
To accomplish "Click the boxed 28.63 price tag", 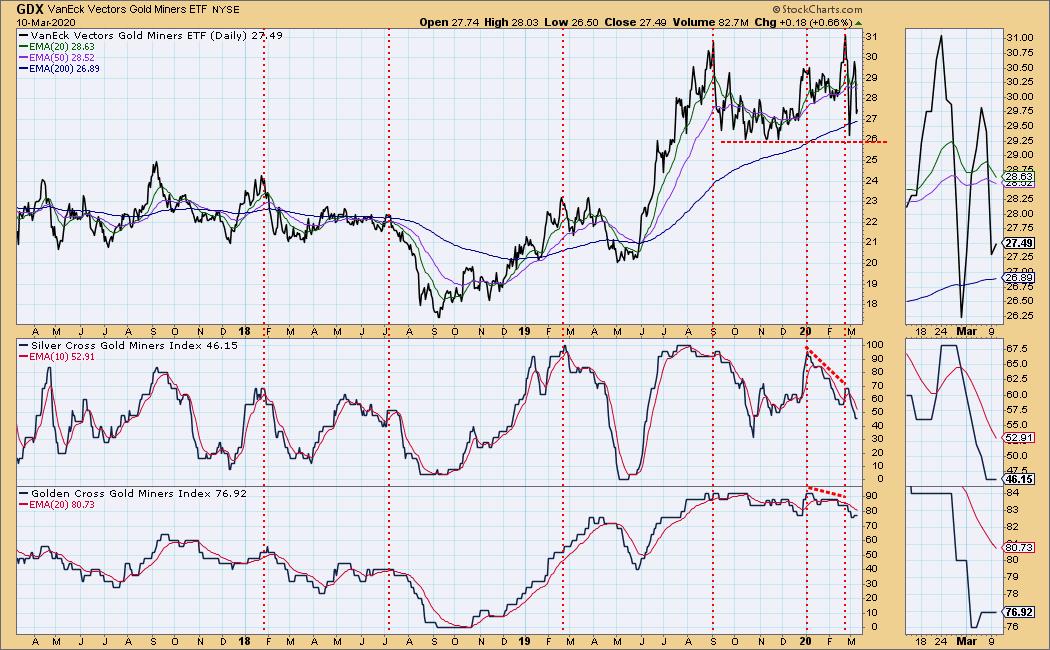I will click(1019, 177).
